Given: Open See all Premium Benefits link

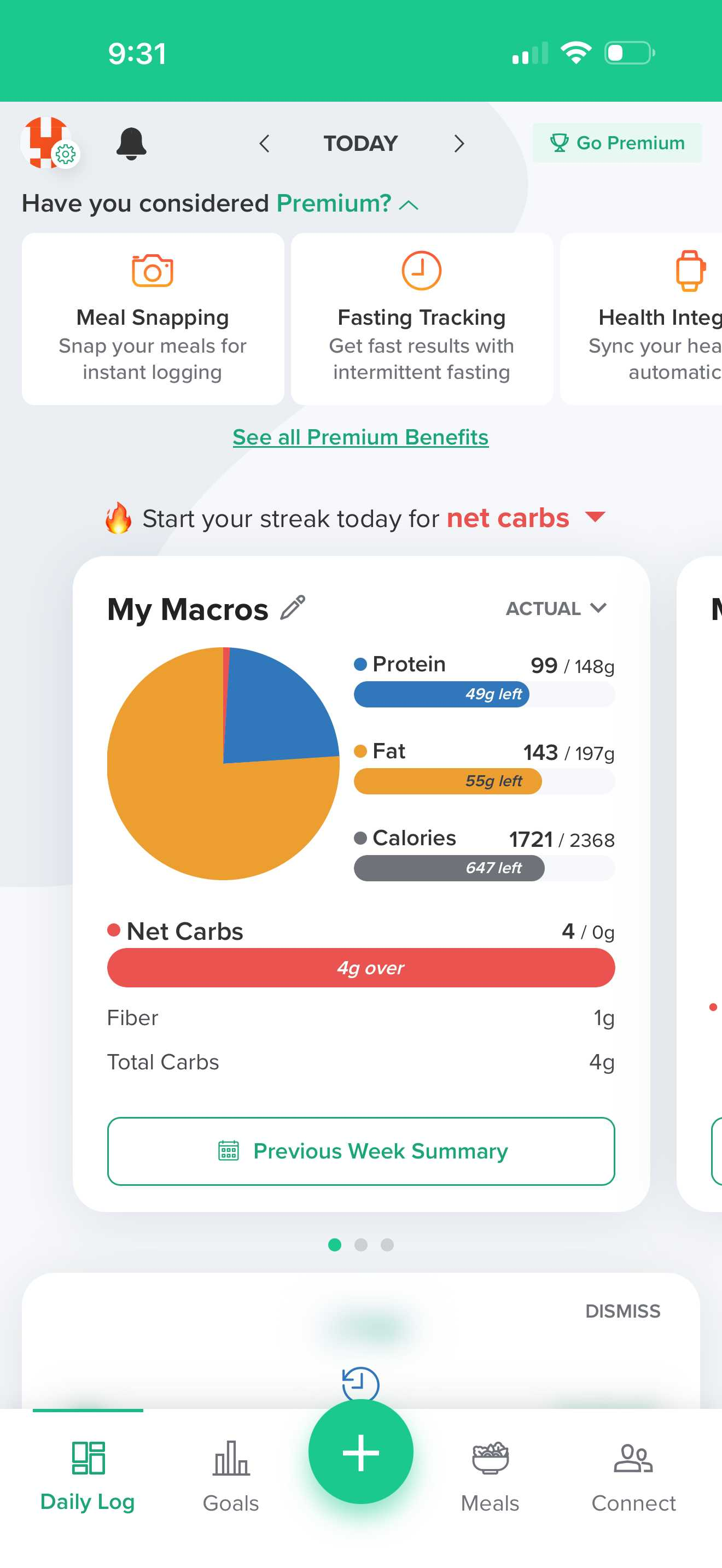Looking at the screenshot, I should [x=360, y=437].
